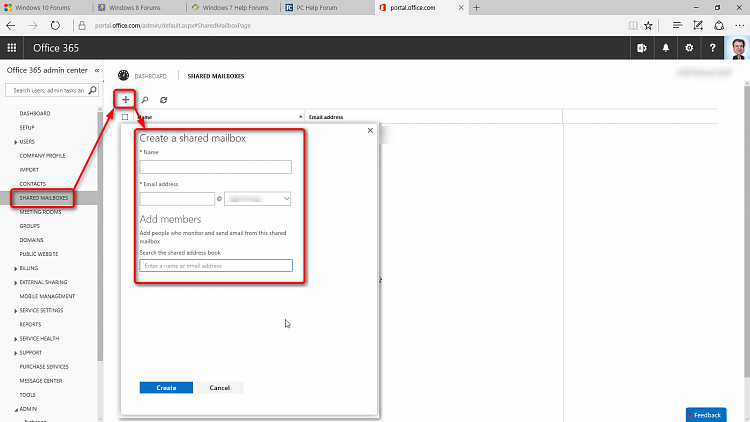This screenshot has height=422, width=750.
Task: Expand the EXTERNAL SHARING navigation item
Action: coord(16,283)
